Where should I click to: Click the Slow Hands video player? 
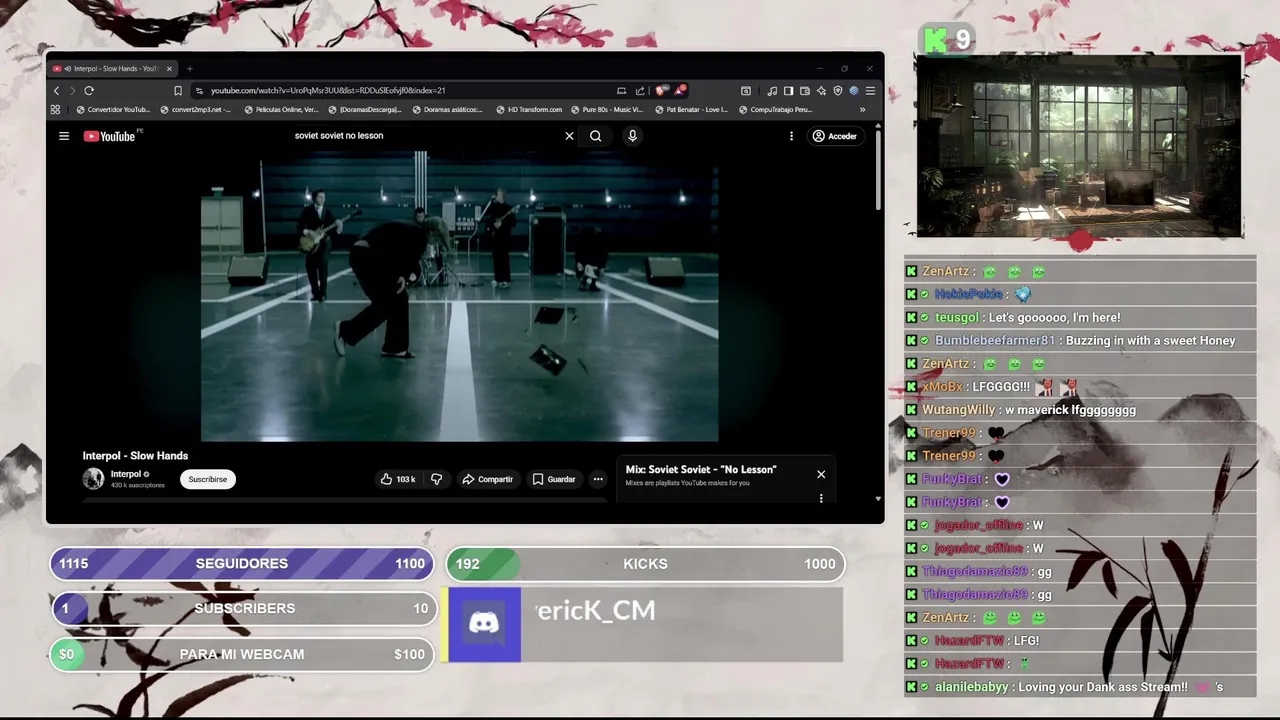point(459,296)
